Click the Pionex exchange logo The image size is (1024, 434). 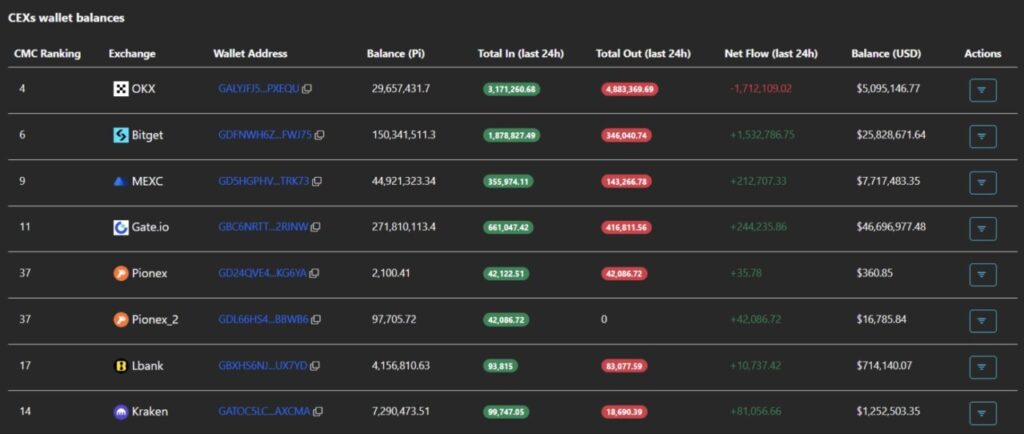point(121,274)
